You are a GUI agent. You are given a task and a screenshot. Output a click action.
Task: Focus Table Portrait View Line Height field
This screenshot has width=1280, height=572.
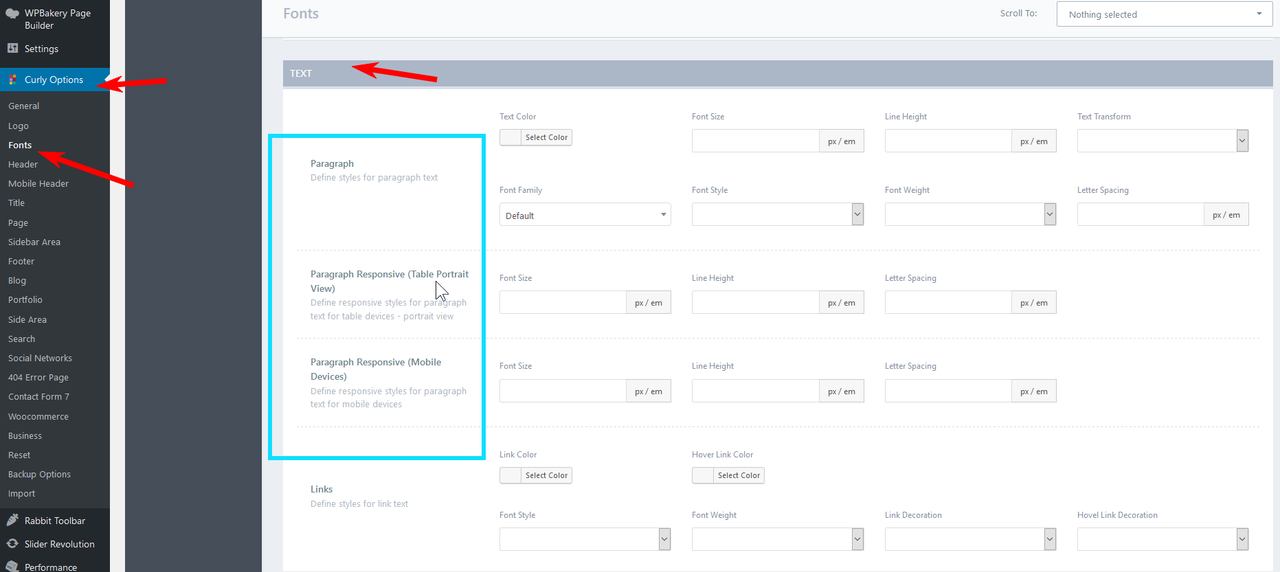[x=756, y=302]
